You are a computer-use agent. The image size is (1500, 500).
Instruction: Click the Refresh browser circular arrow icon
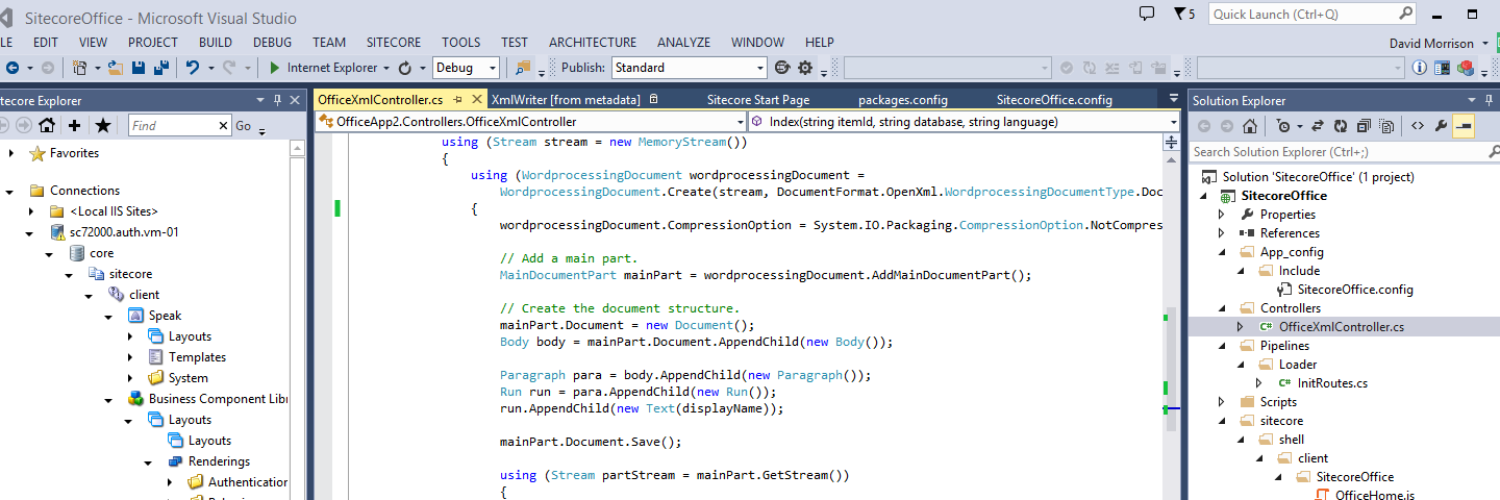(x=405, y=67)
